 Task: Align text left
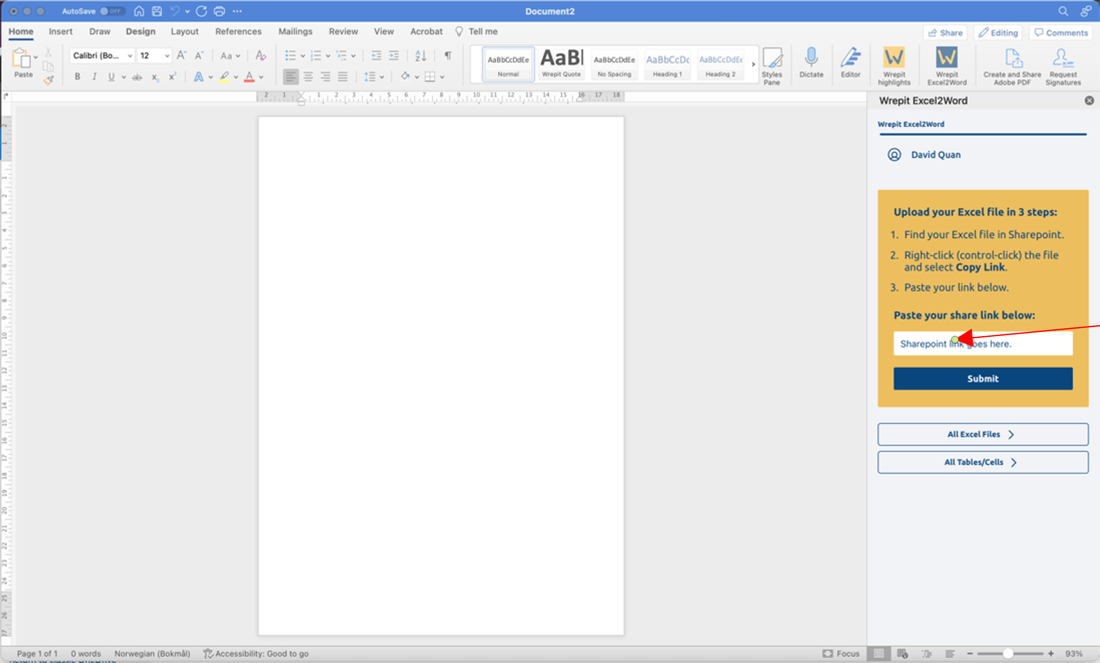tap(290, 76)
